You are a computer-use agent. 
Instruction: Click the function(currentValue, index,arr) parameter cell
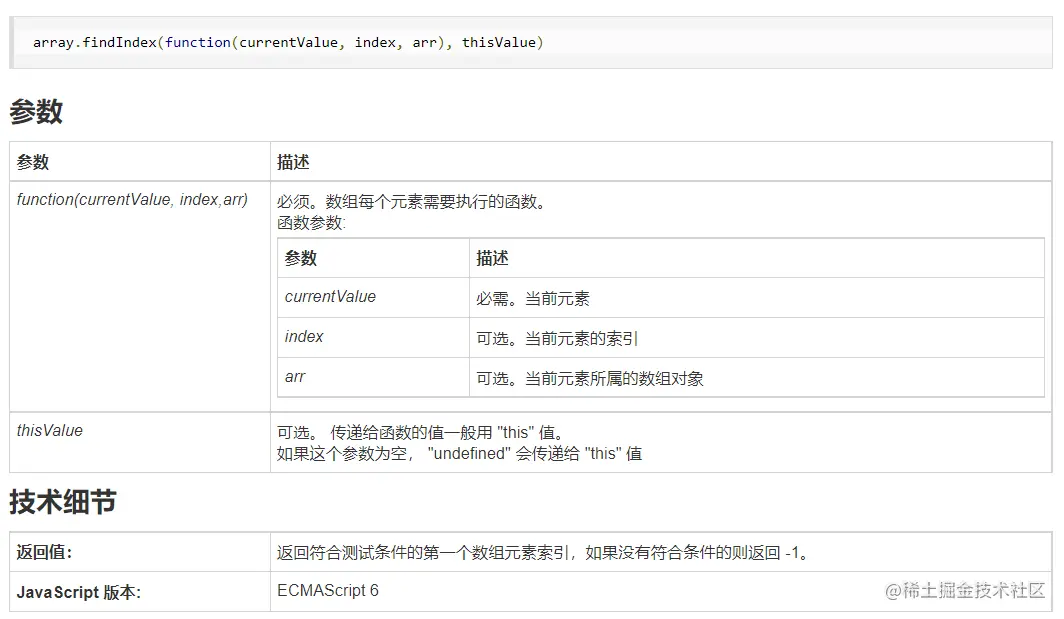[x=132, y=199]
